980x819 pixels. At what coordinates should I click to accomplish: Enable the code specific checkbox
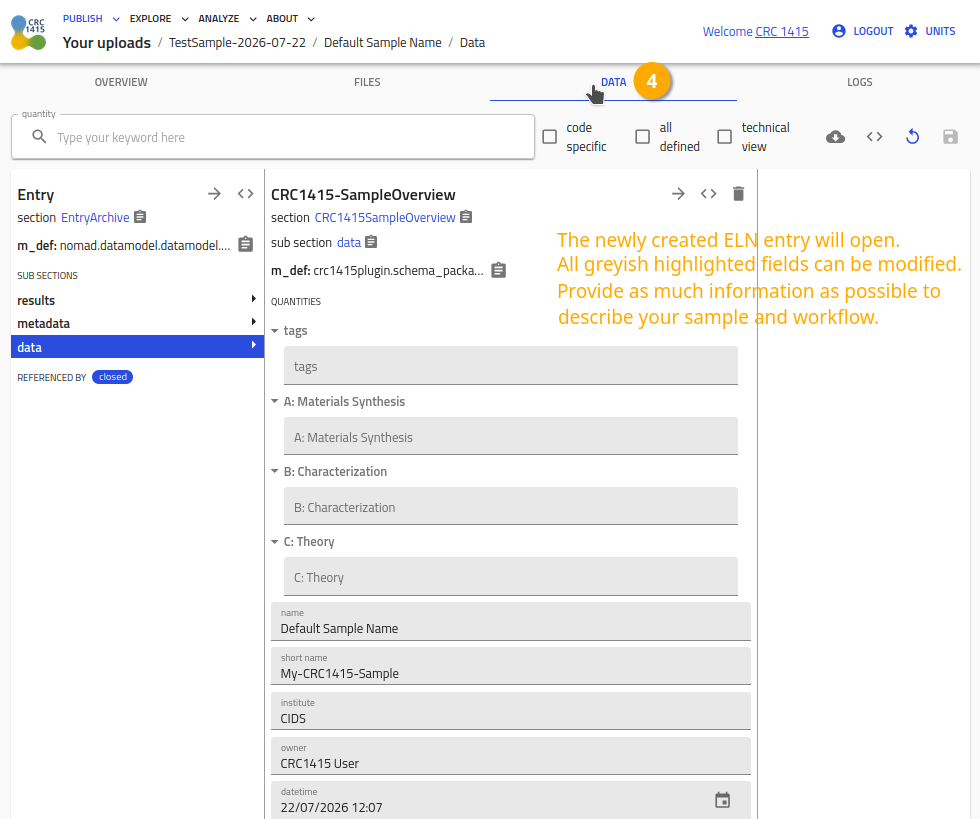pos(549,137)
